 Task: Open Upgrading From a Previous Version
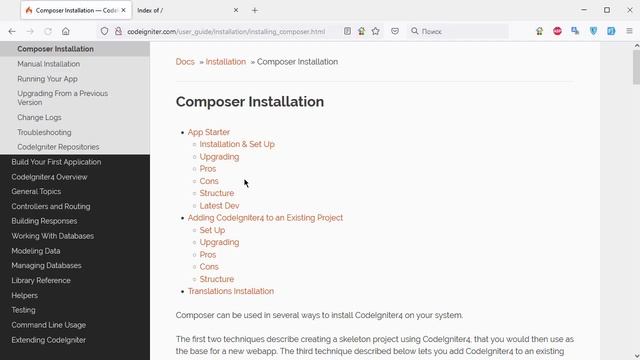click(62, 98)
